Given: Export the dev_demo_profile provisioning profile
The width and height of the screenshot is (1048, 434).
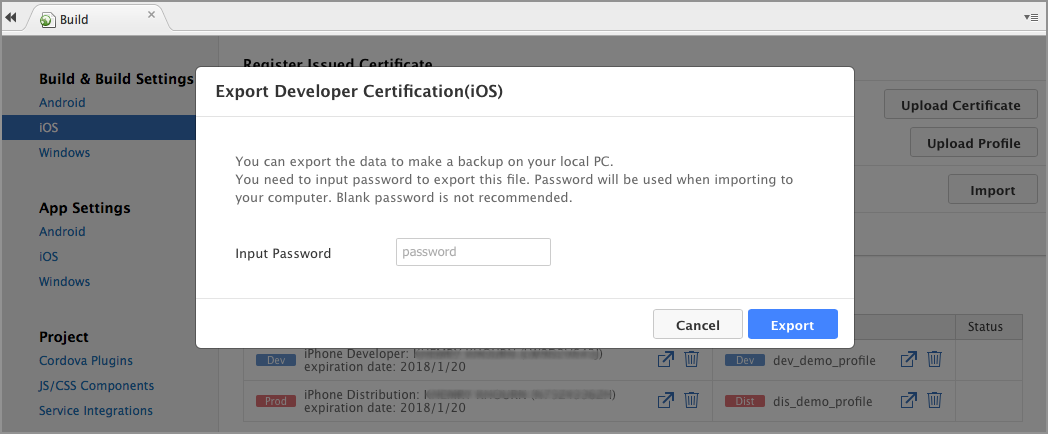Looking at the screenshot, I should [909, 359].
